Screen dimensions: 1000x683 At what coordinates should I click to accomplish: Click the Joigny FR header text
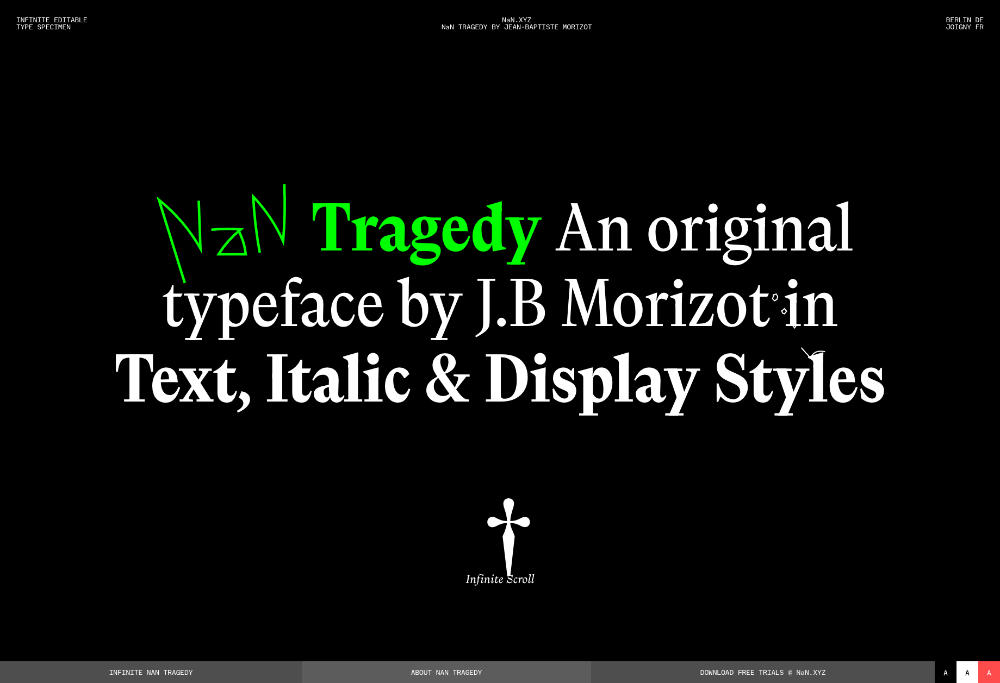(x=964, y=27)
